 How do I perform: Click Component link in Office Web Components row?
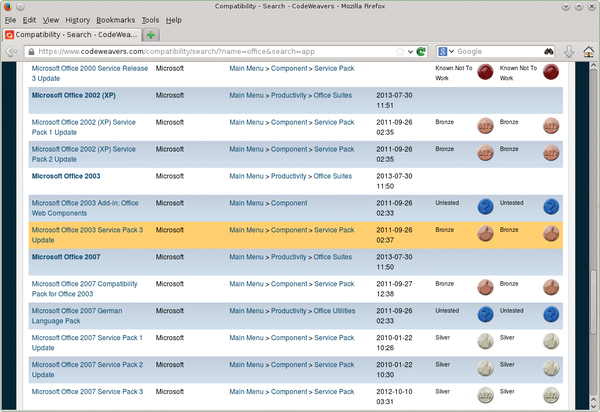click(289, 203)
